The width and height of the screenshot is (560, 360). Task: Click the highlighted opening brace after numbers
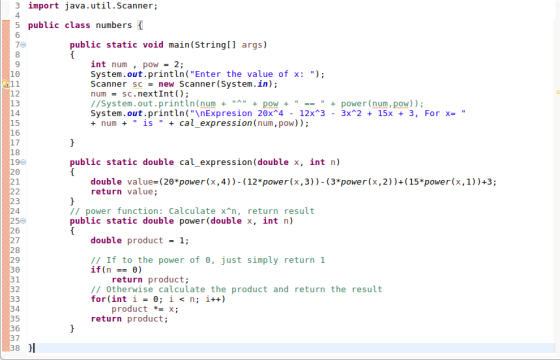140,25
